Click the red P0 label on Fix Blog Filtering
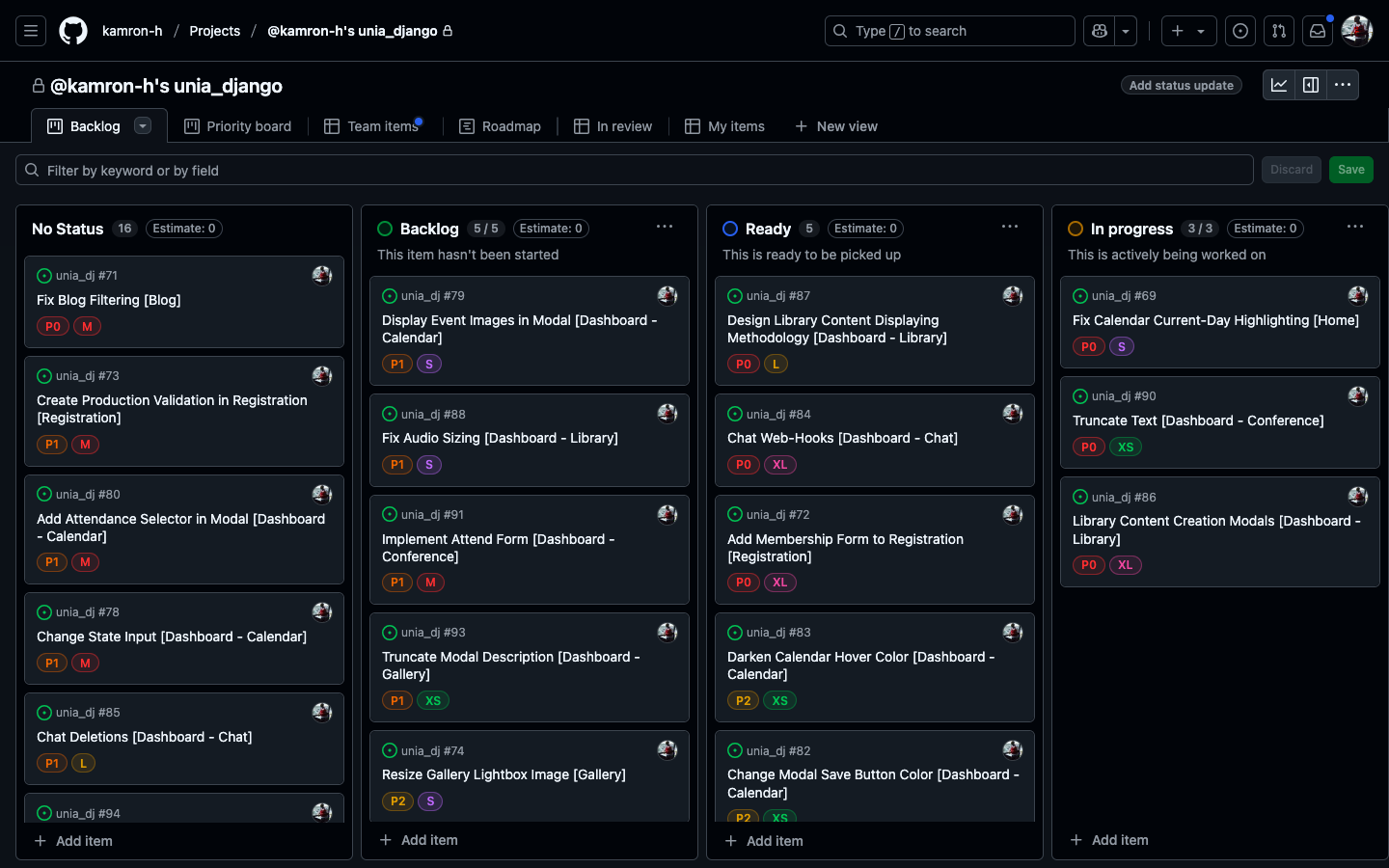 pyautogui.click(x=52, y=327)
